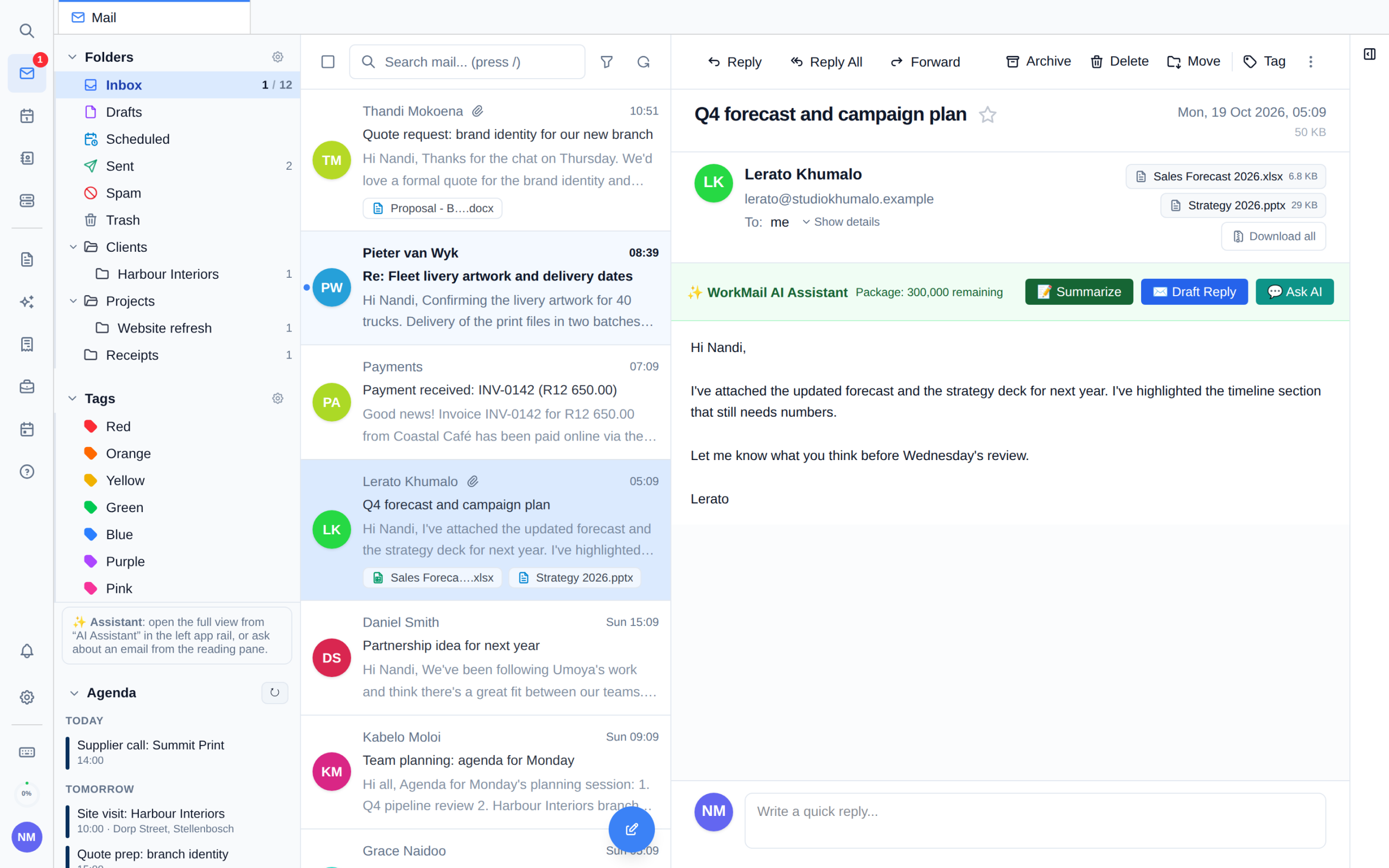This screenshot has height=868, width=1389.
Task: Open Tags settings gear
Action: (x=278, y=398)
